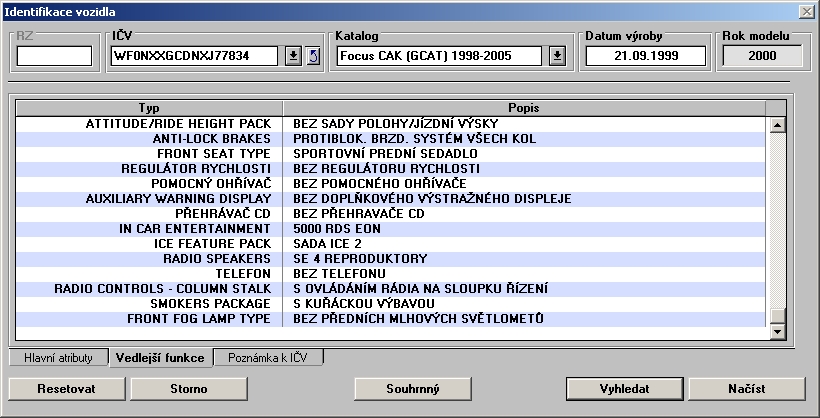Switch to the Hlavní atributy tab
The width and height of the screenshot is (820, 418).
tap(58, 357)
